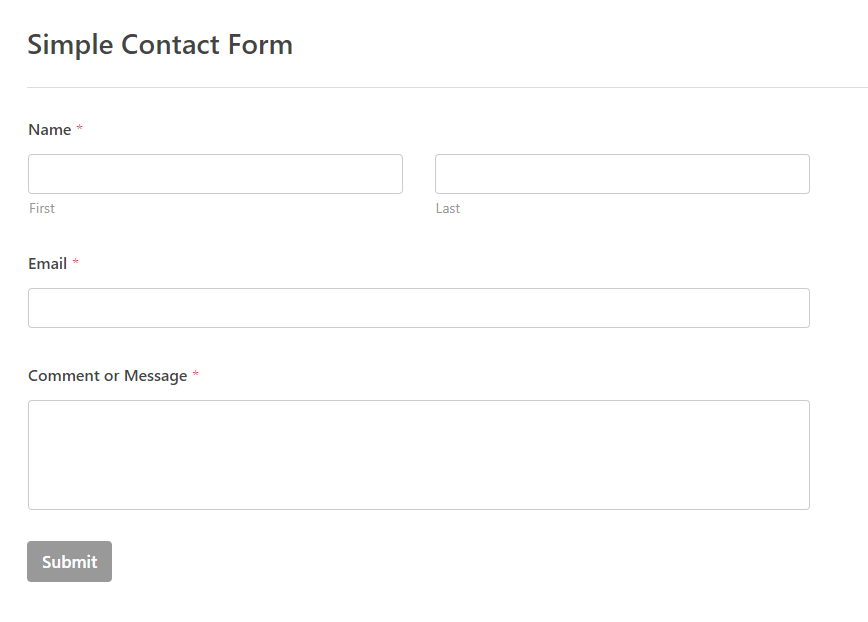Select the Name field label

(50, 129)
